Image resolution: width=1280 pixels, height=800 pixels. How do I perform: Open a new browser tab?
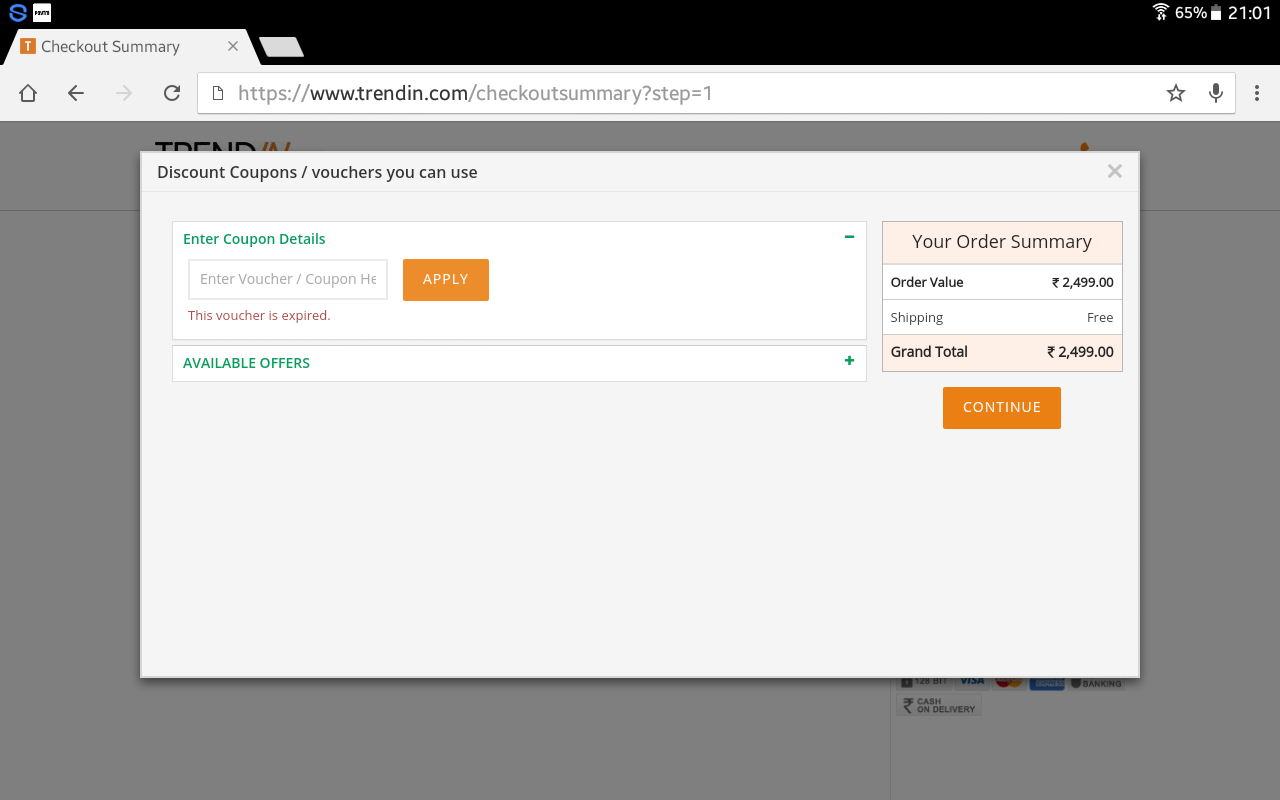(x=281, y=47)
